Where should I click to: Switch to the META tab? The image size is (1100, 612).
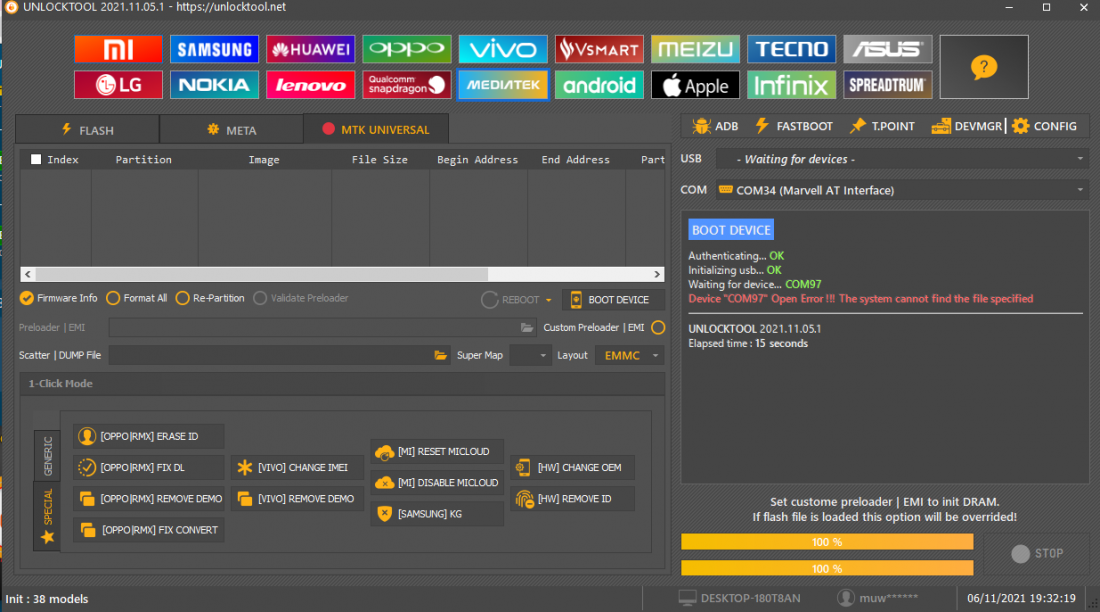pos(232,130)
